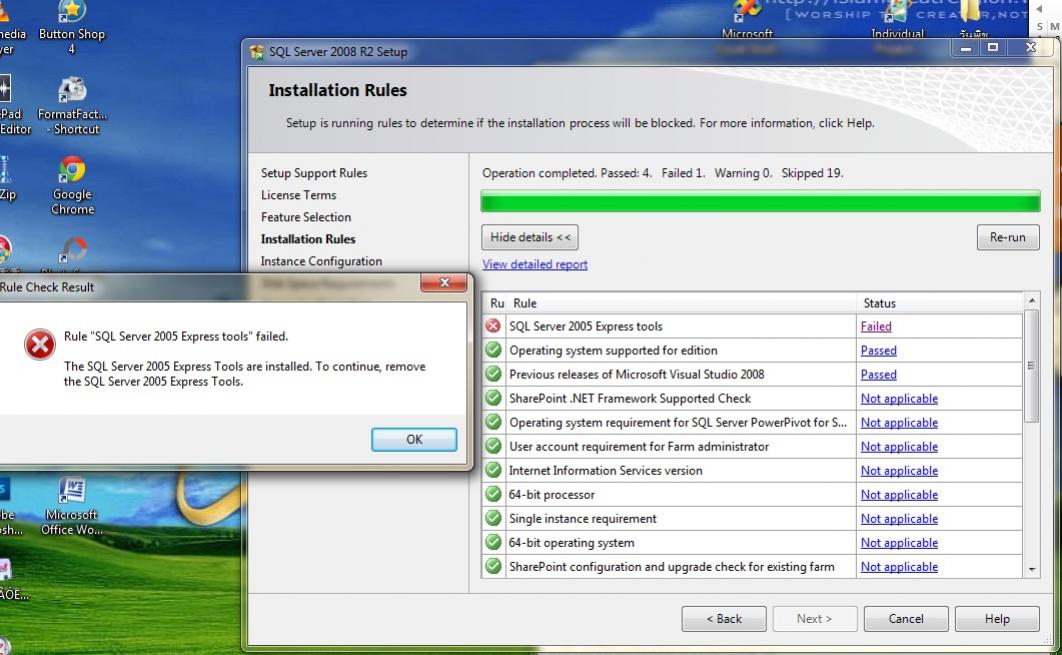Click Not applicable link for Farm administrator requirement
The height and width of the screenshot is (655, 1062).
[x=899, y=446]
